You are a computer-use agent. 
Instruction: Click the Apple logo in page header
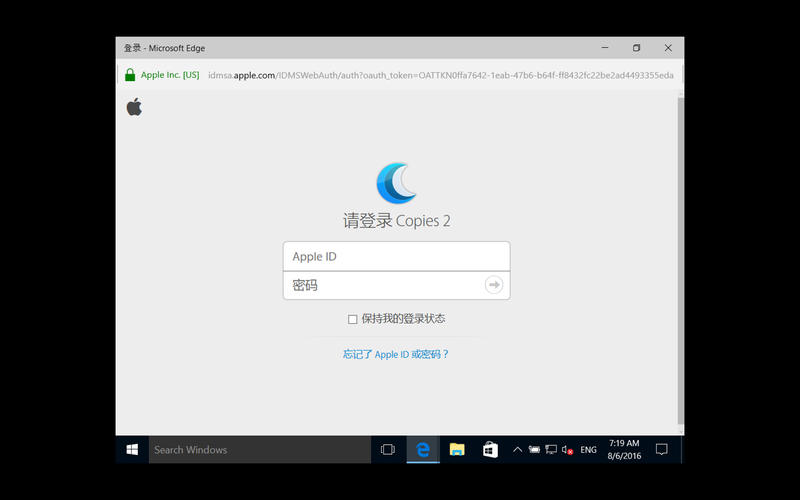(134, 107)
